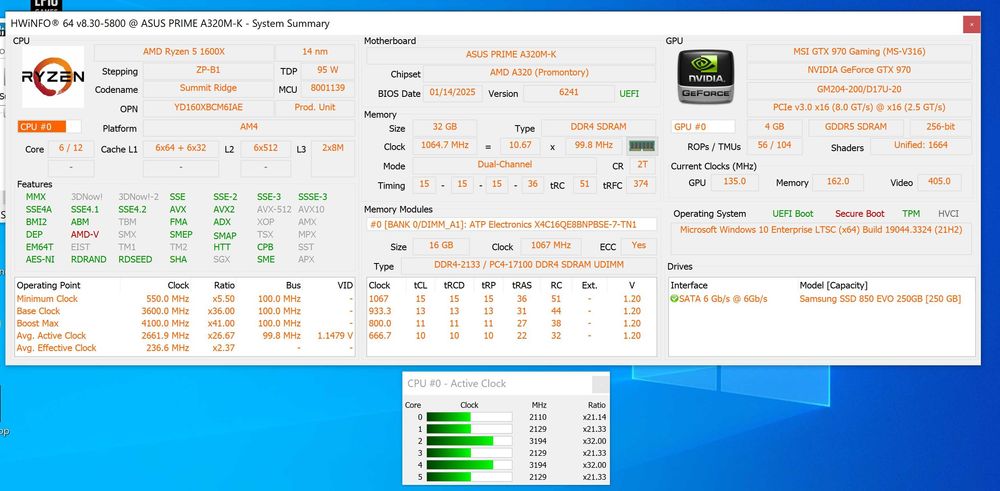Click the green memory module icon
The height and width of the screenshot is (491, 1000).
coord(642,146)
